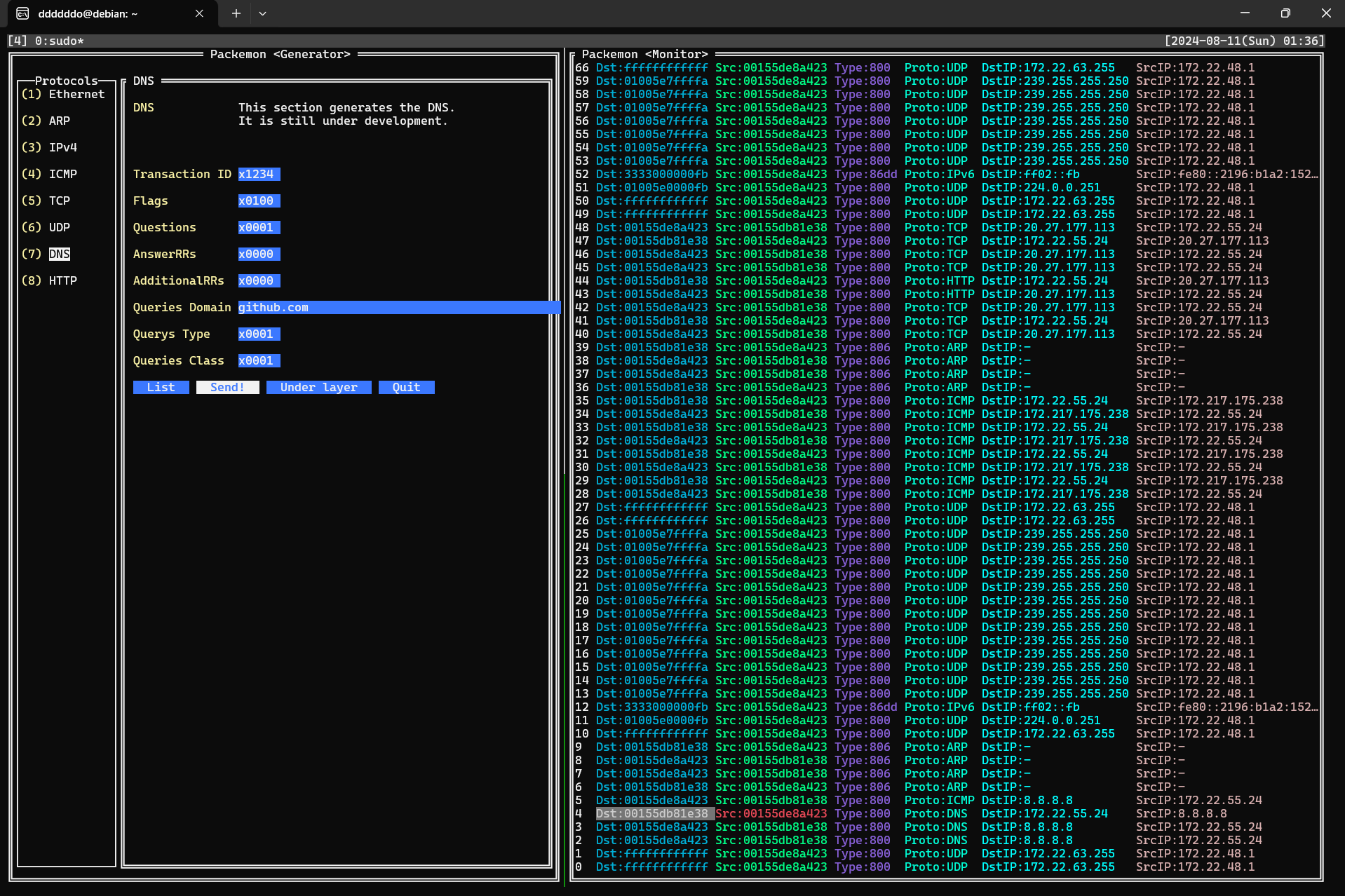This screenshot has height=896, width=1345.
Task: Select monitor packet row 9 Proto:ARP
Action: [947, 747]
